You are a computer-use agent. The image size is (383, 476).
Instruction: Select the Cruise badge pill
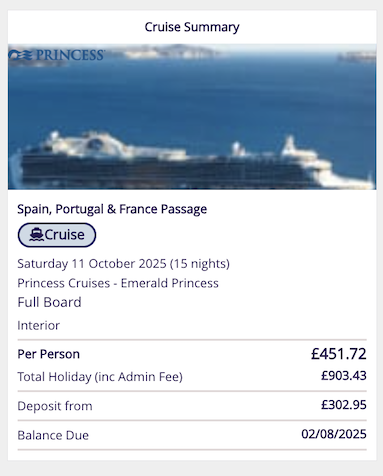[57, 235]
